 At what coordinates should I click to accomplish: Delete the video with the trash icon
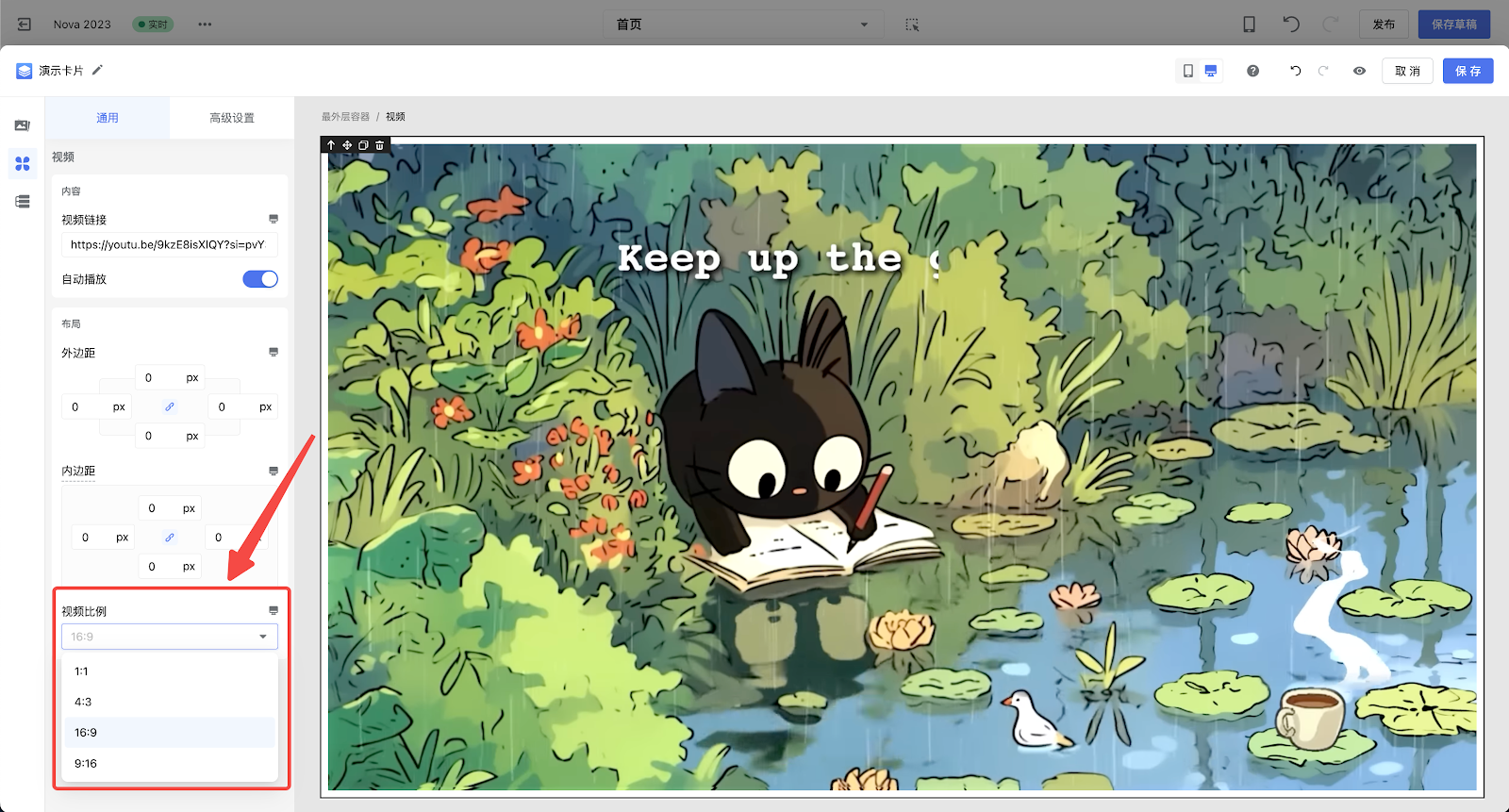click(x=380, y=145)
